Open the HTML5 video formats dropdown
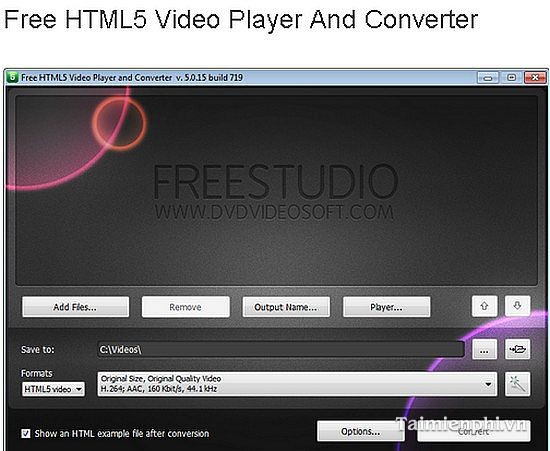 53,389
